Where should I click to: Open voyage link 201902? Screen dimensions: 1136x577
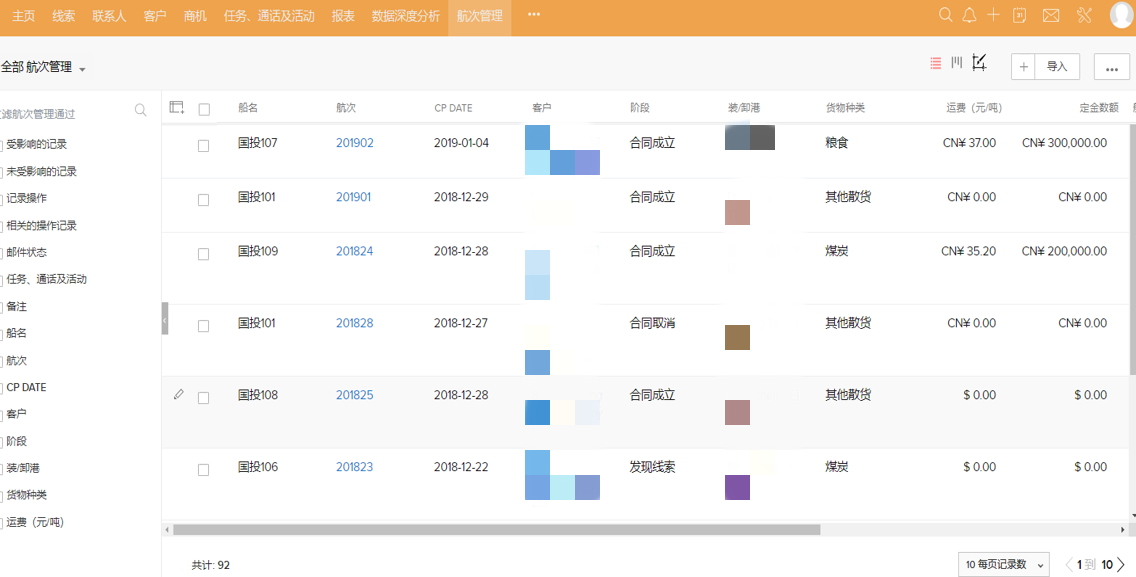(354, 143)
